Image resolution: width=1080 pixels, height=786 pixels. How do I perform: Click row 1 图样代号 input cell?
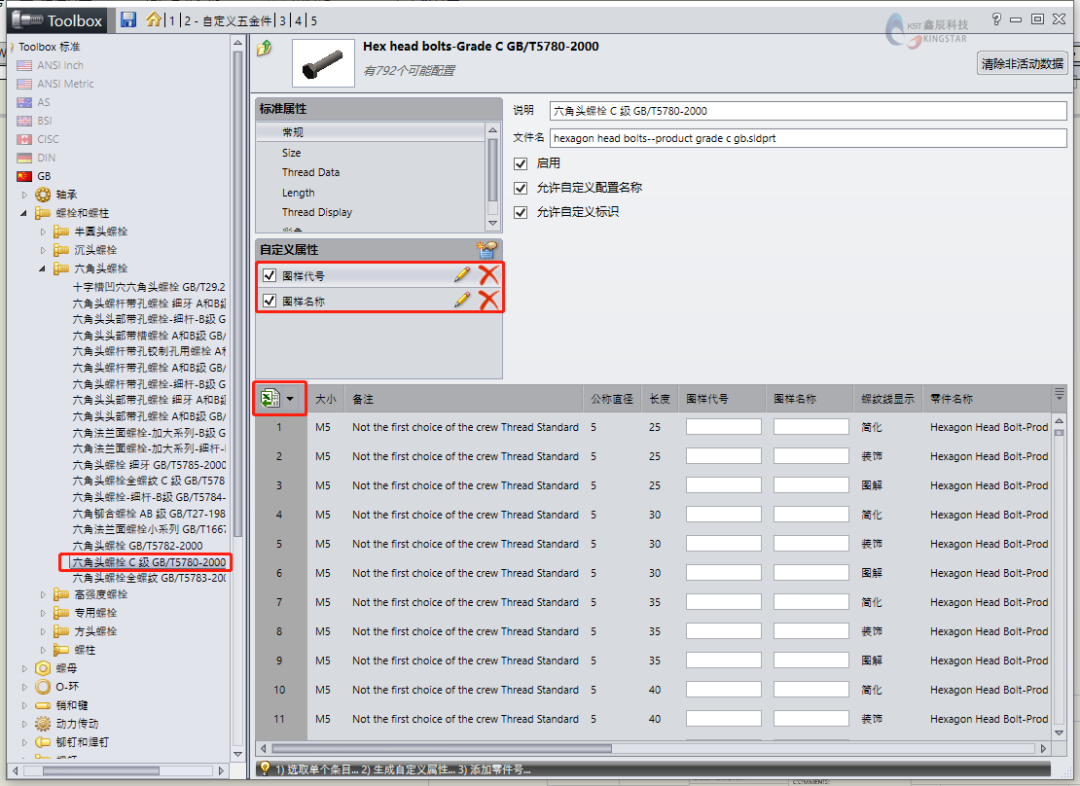[723, 427]
